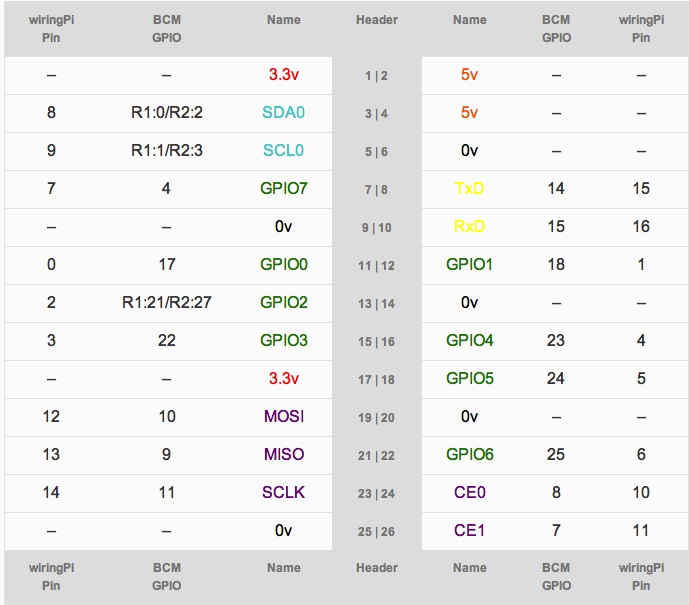Select the MOSI pin name

point(283,416)
